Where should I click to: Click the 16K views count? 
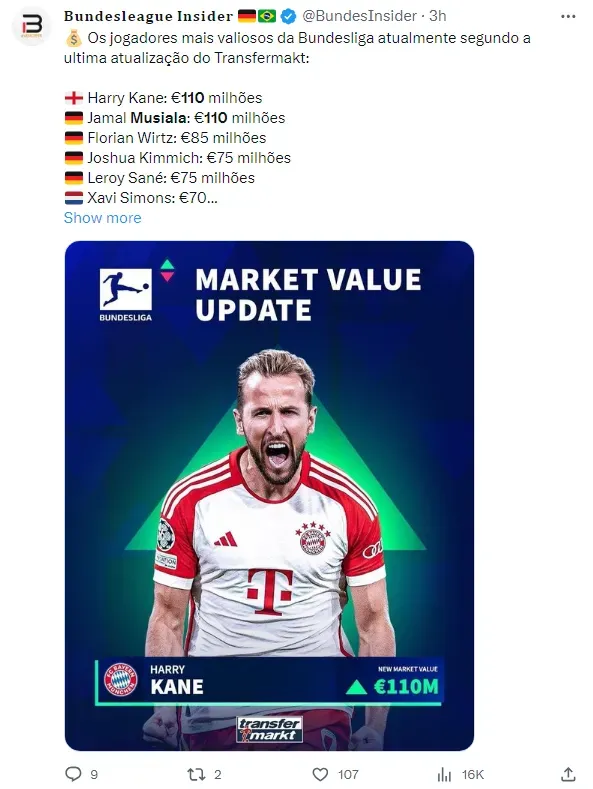pyautogui.click(x=473, y=774)
